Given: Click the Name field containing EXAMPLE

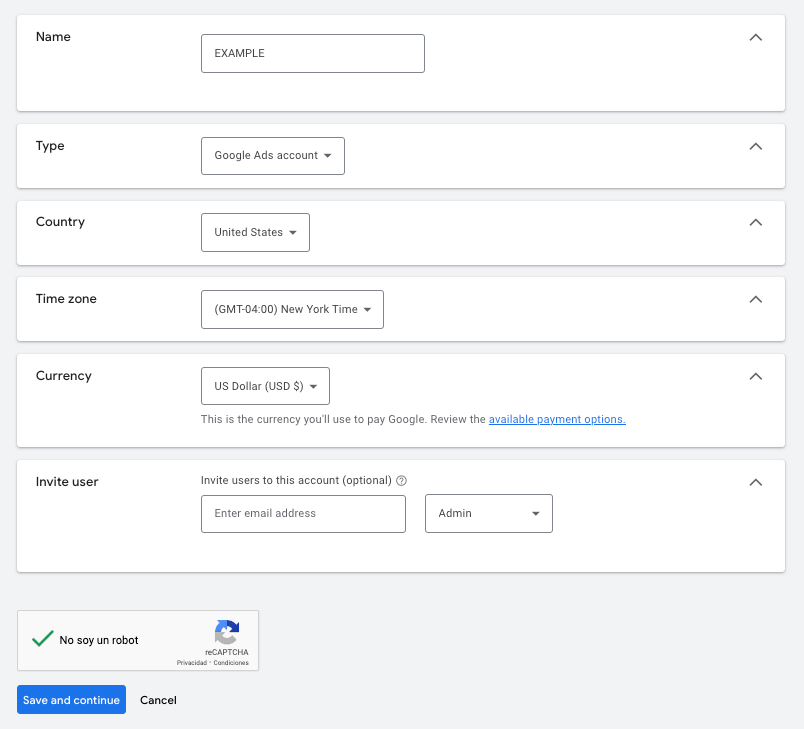Looking at the screenshot, I should coord(312,54).
